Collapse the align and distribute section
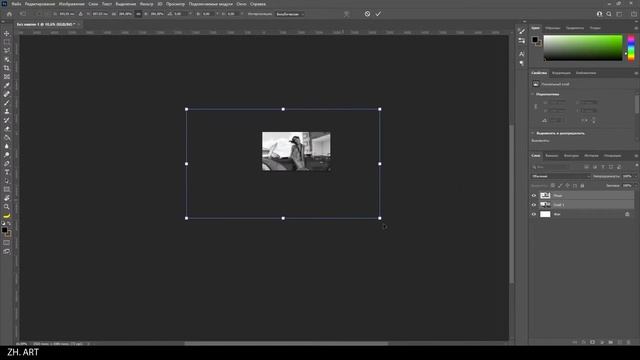640x360 pixels. 533,133
